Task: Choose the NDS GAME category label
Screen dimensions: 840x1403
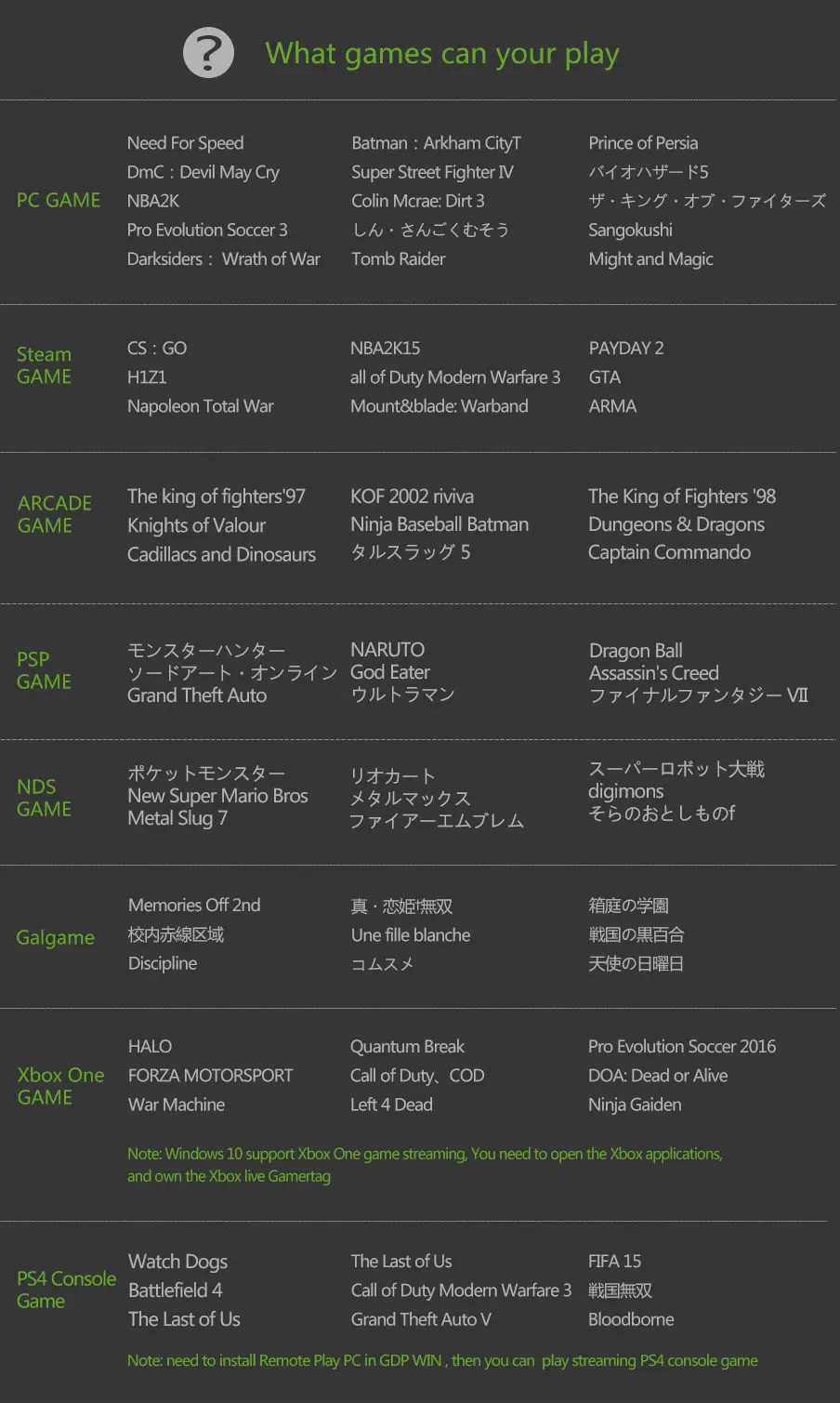Action: (x=44, y=798)
